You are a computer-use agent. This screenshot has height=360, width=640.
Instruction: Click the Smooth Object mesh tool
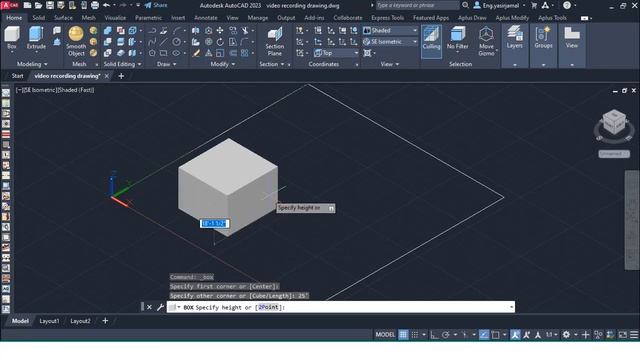[x=76, y=41]
